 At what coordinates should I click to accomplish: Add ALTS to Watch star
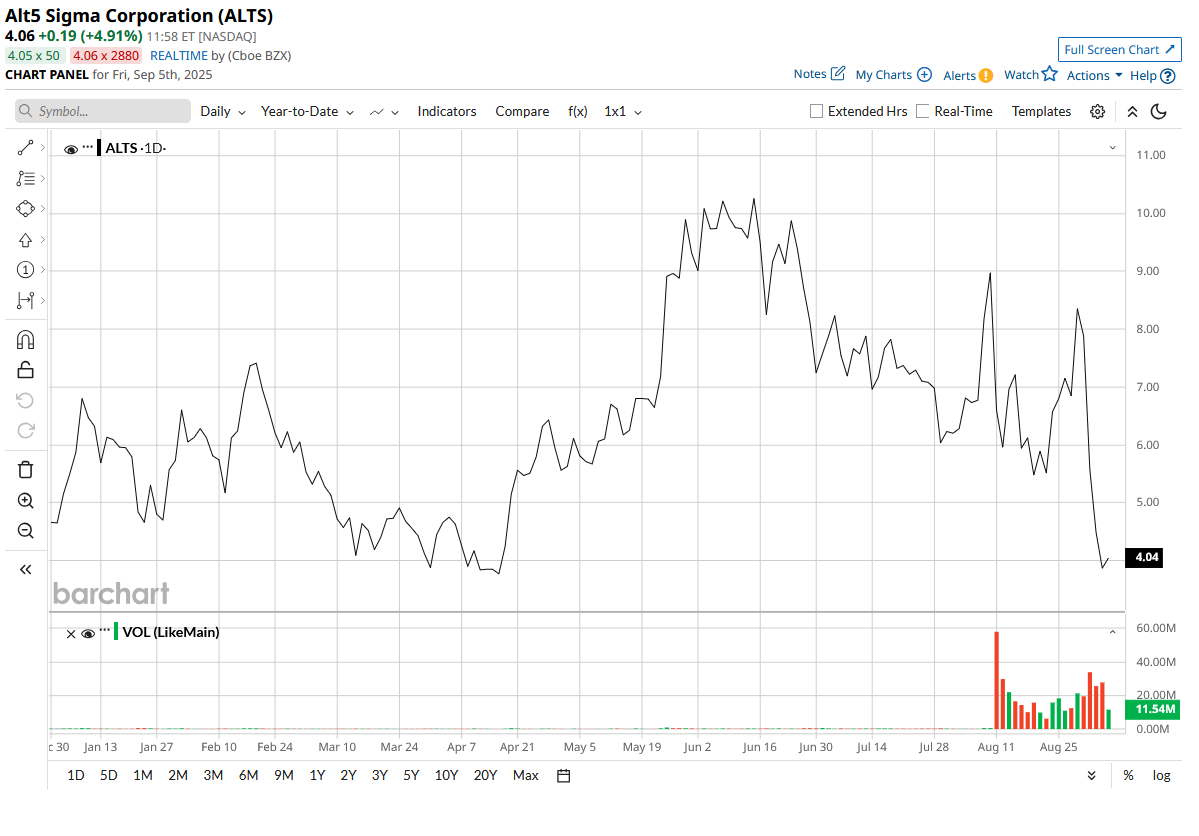tap(1050, 73)
